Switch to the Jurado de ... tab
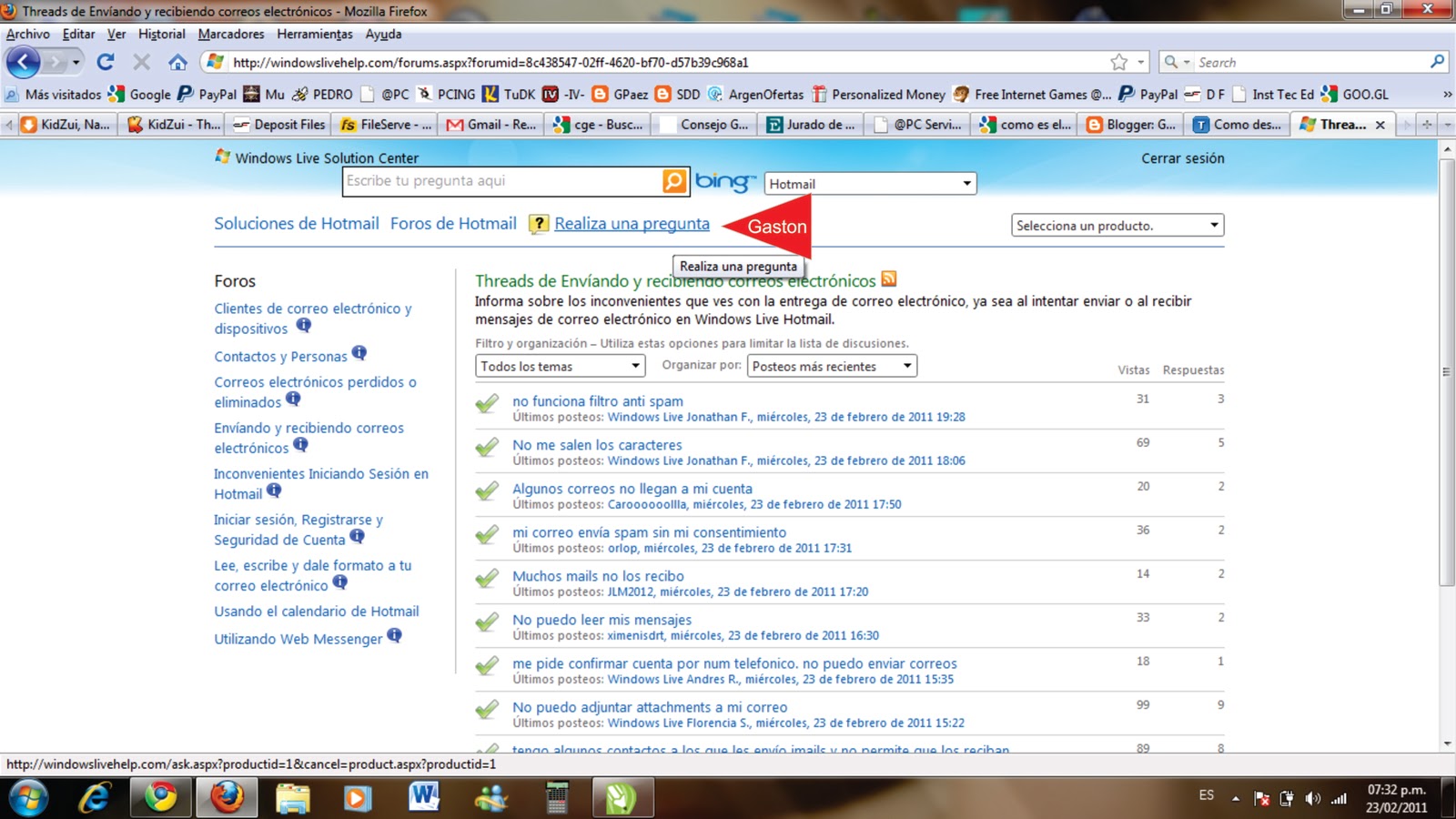 pos(812,125)
